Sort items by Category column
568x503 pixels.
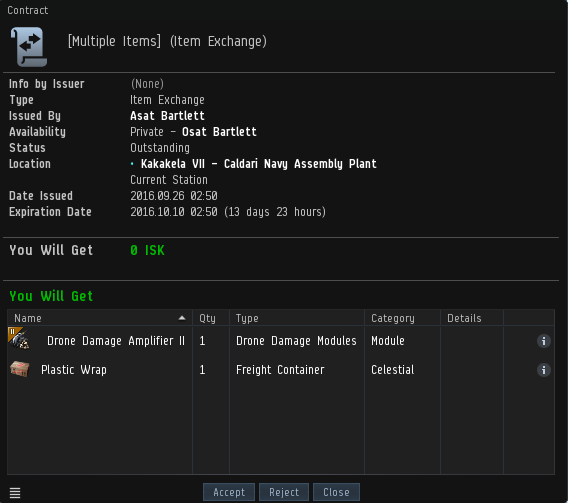tap(402, 318)
